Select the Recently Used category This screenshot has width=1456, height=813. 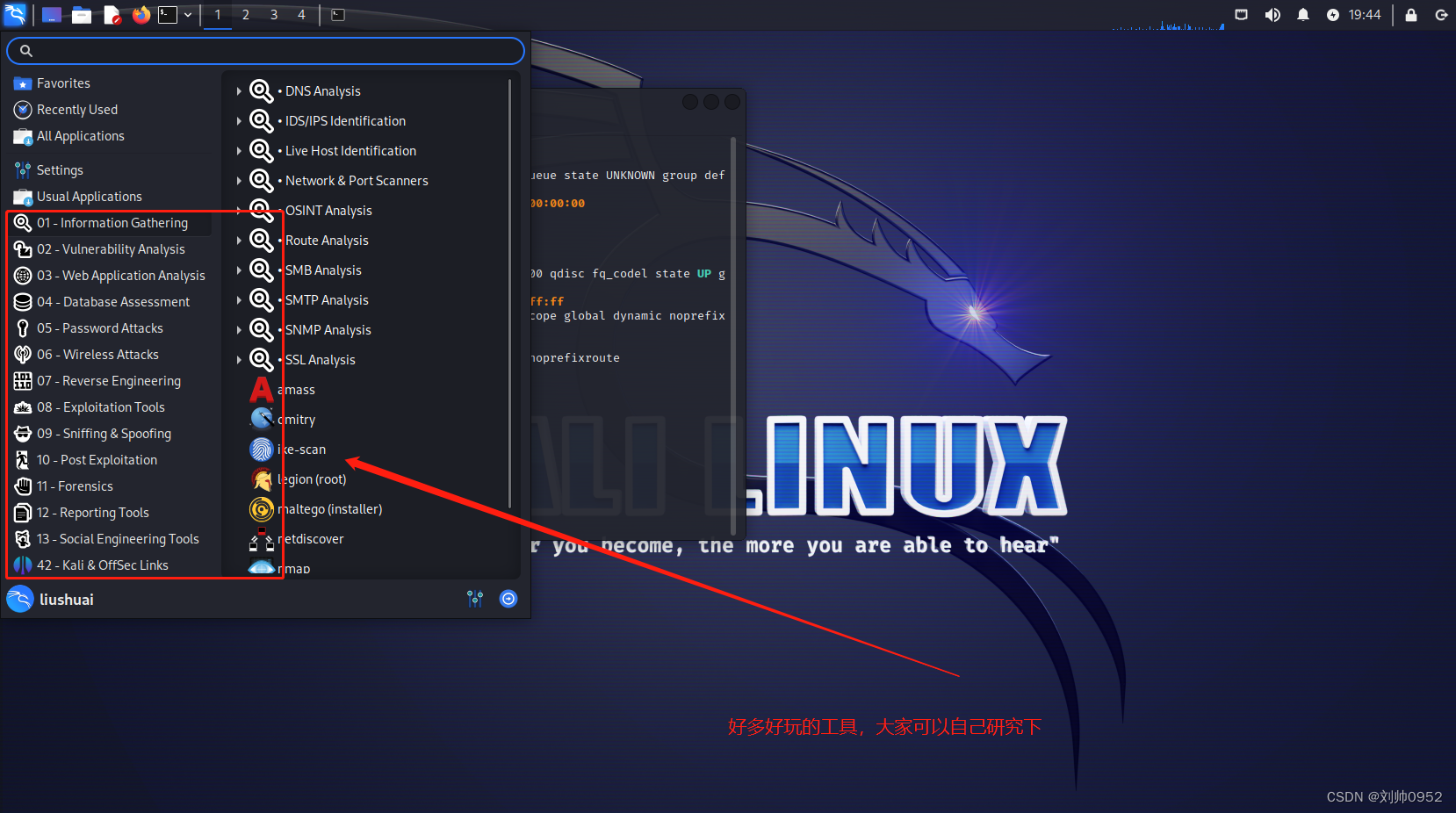(110, 110)
